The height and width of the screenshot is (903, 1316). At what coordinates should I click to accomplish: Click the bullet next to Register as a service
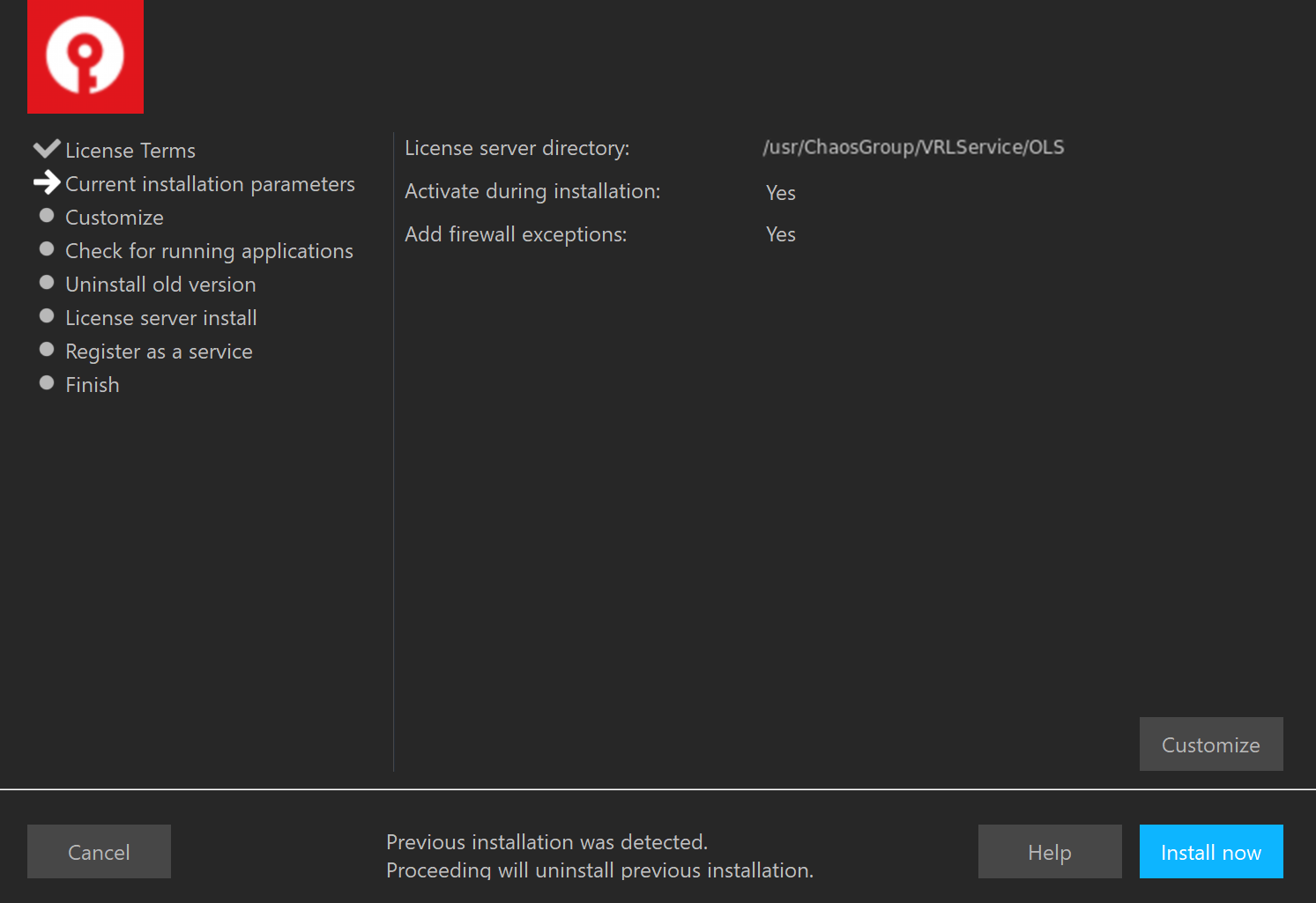click(47, 349)
